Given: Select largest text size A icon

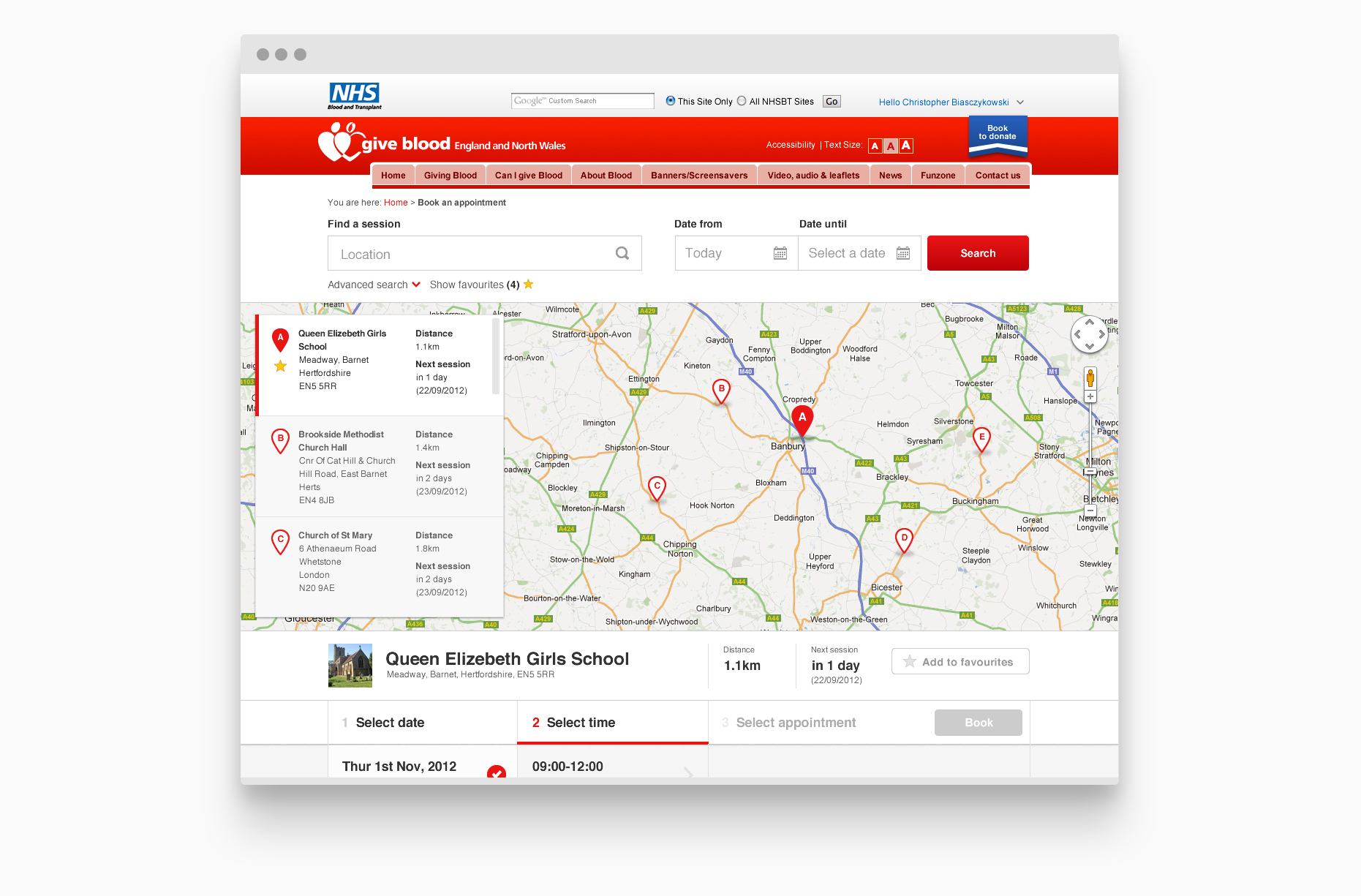Looking at the screenshot, I should (x=906, y=146).
